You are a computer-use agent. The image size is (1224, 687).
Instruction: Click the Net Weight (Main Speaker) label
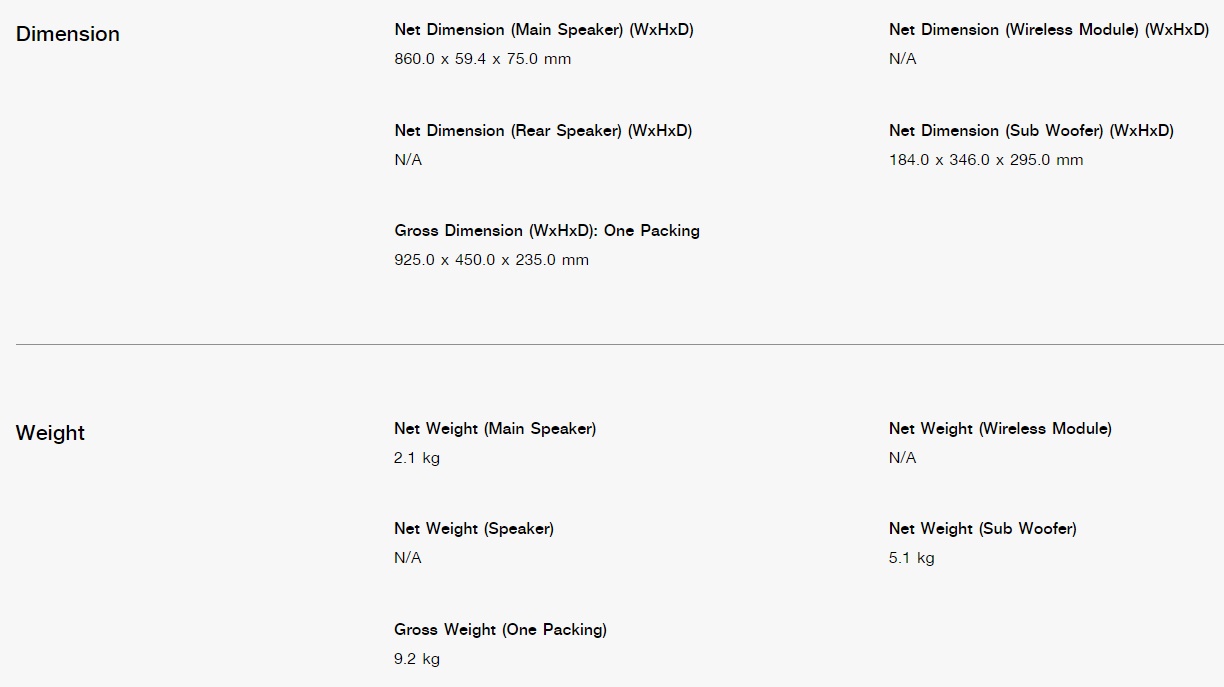495,429
